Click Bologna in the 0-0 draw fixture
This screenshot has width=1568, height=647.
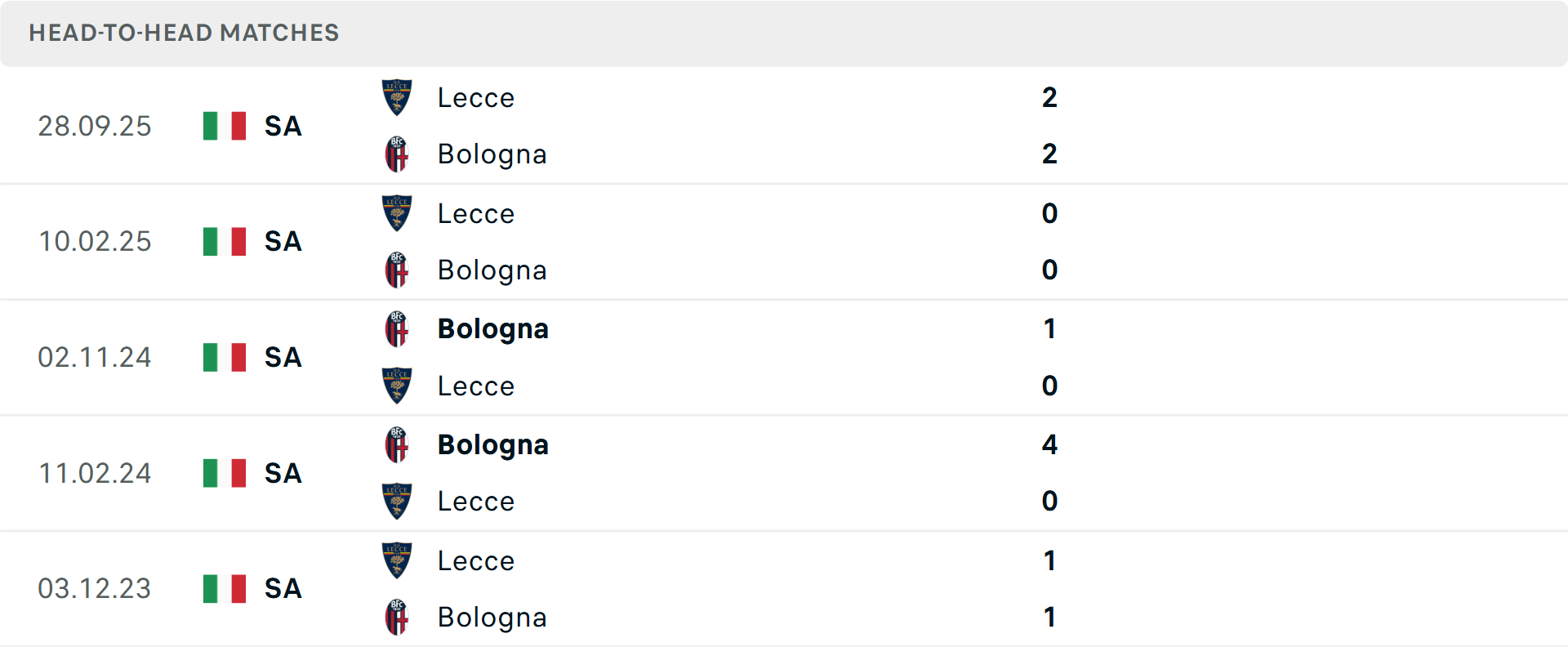[492, 270]
